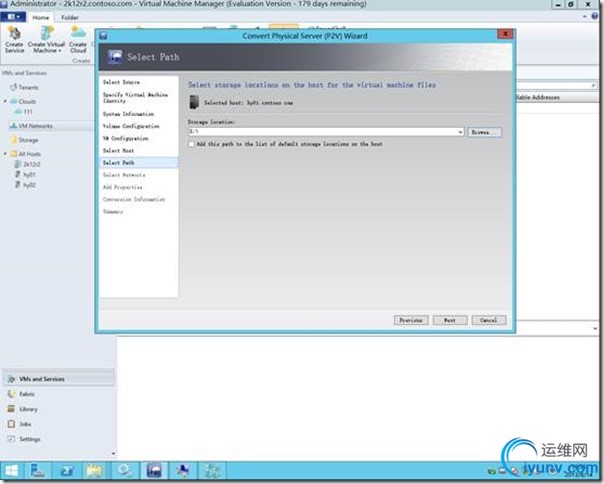Switch to the Home ribbon tab
Viewport: 604px width, 484px height.
click(40, 17)
